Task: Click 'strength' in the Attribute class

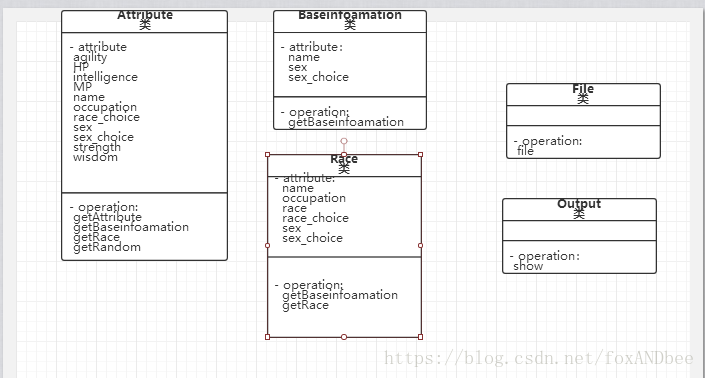Action: (x=97, y=147)
